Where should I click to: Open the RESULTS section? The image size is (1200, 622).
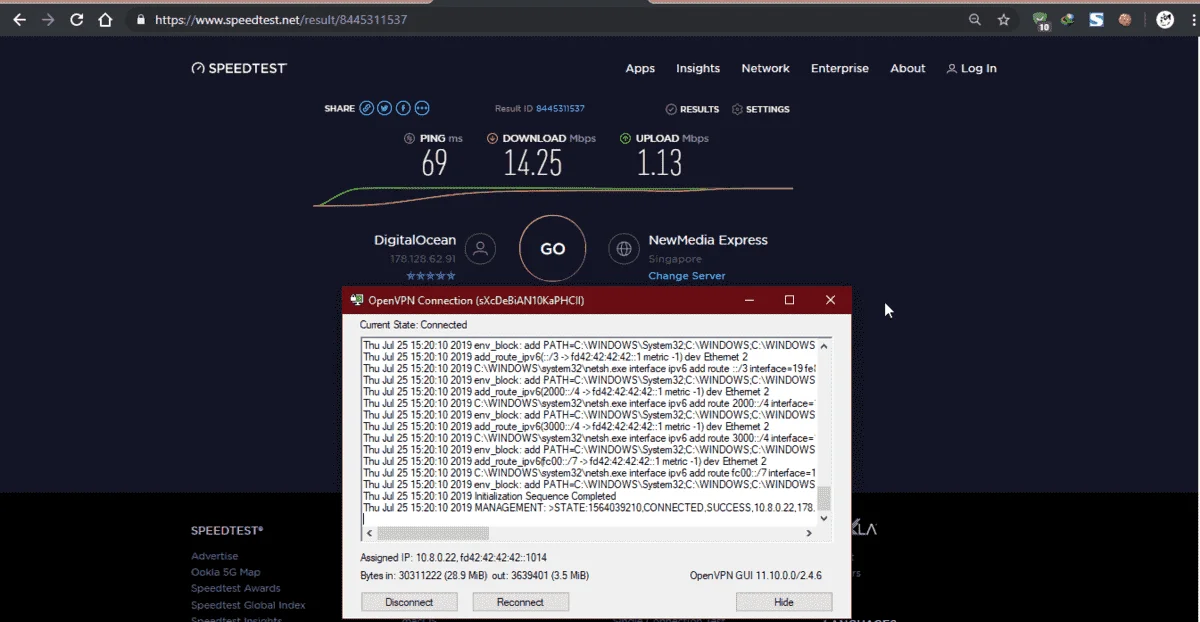(x=692, y=109)
